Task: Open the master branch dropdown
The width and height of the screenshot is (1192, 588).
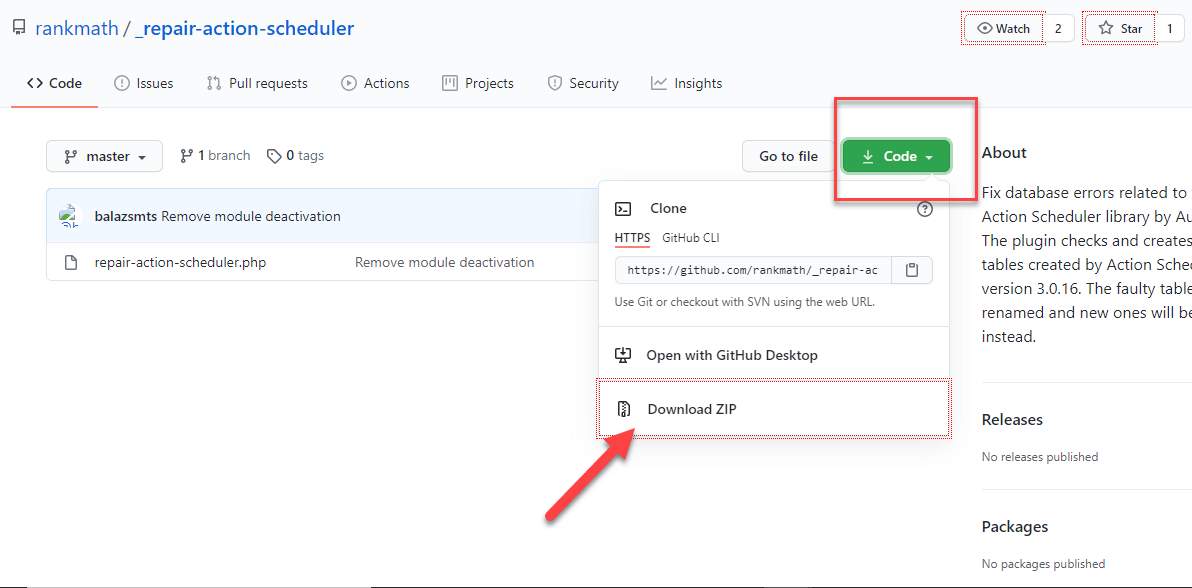Action: 104,156
